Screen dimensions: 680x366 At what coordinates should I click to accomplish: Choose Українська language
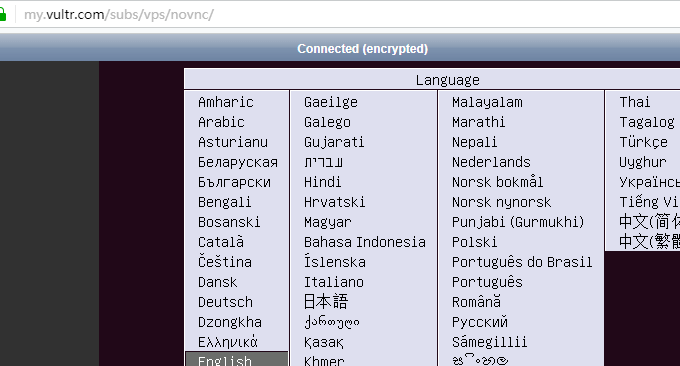(649, 182)
